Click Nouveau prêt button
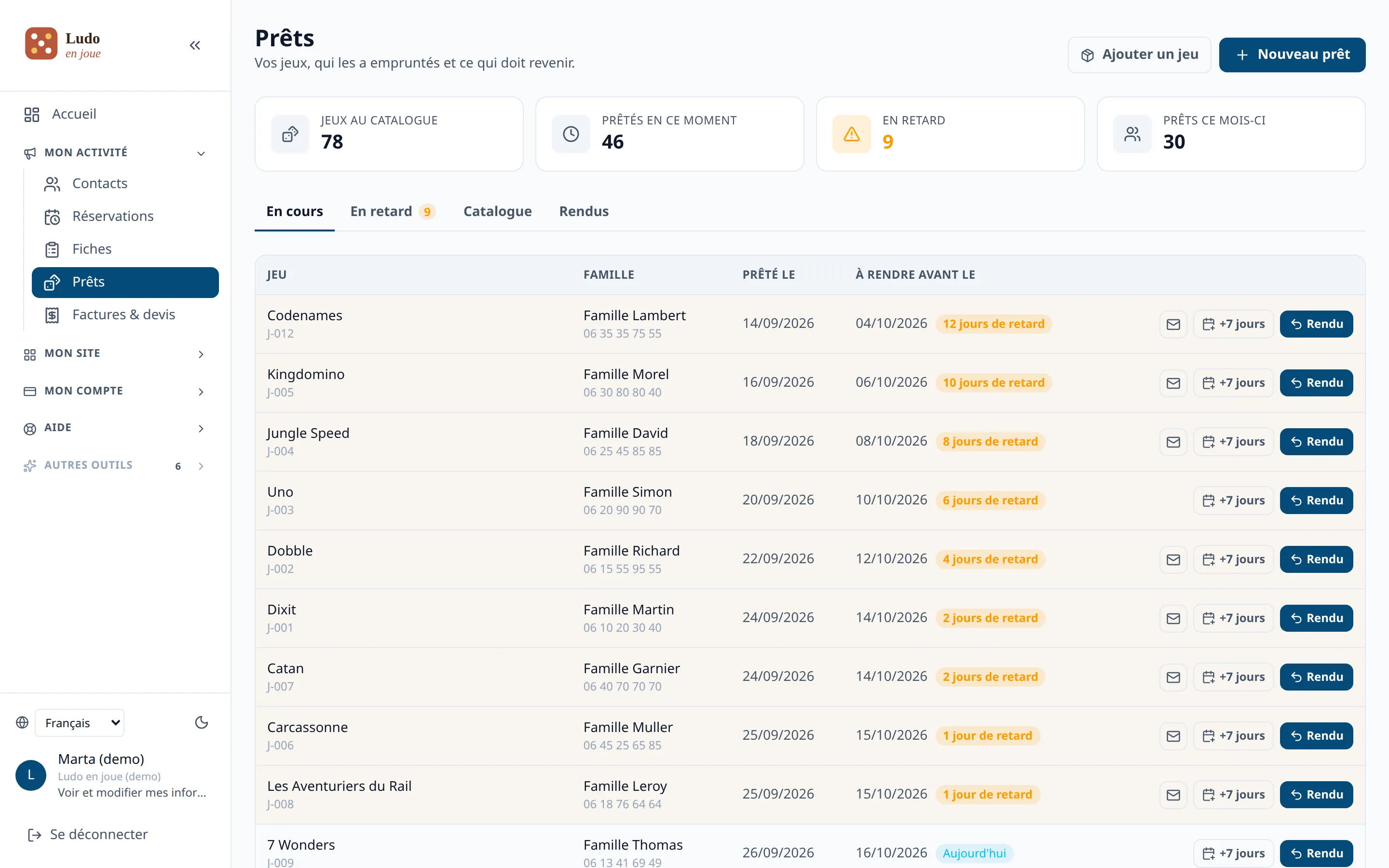 [x=1292, y=55]
